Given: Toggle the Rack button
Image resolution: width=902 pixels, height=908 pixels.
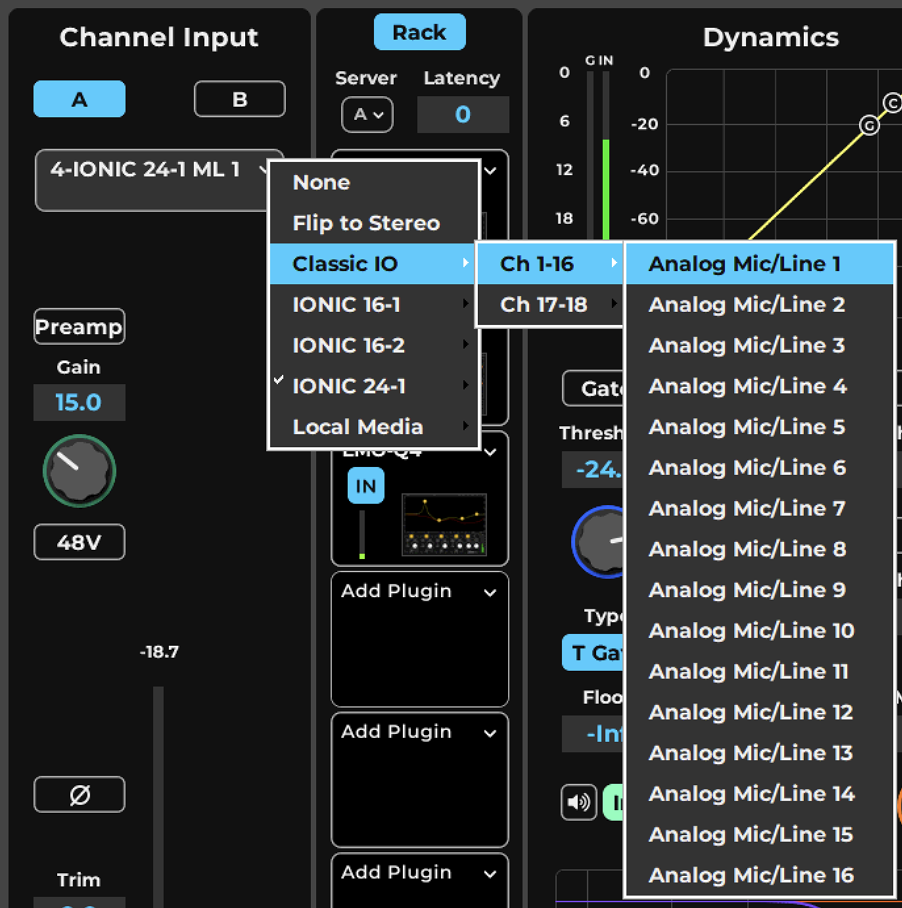Looking at the screenshot, I should click(x=420, y=32).
